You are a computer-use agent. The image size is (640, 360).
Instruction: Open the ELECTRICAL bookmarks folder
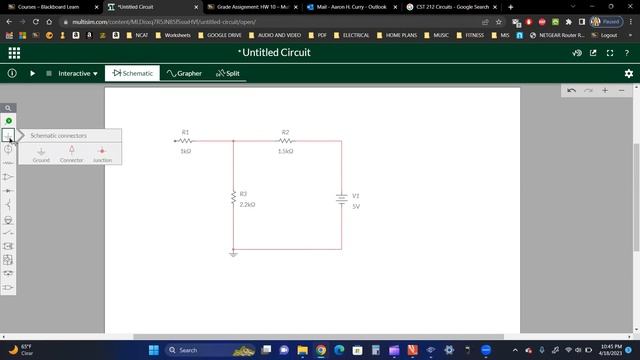coord(351,36)
